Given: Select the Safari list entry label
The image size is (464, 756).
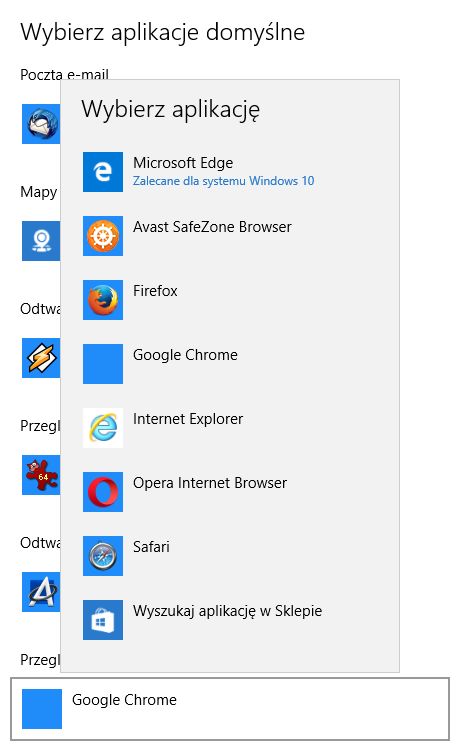Looking at the screenshot, I should 151,547.
